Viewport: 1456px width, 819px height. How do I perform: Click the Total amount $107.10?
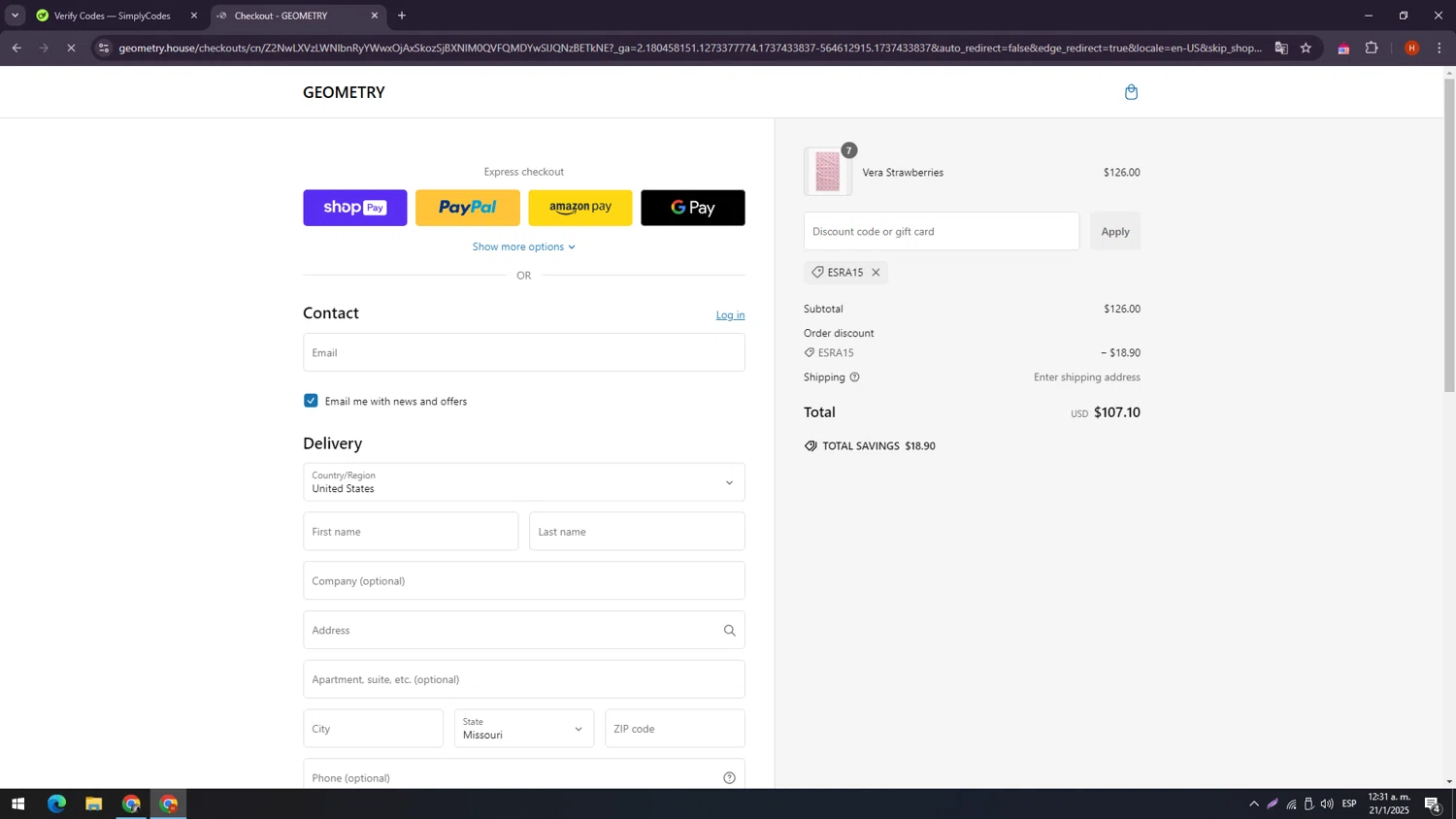tap(1116, 412)
